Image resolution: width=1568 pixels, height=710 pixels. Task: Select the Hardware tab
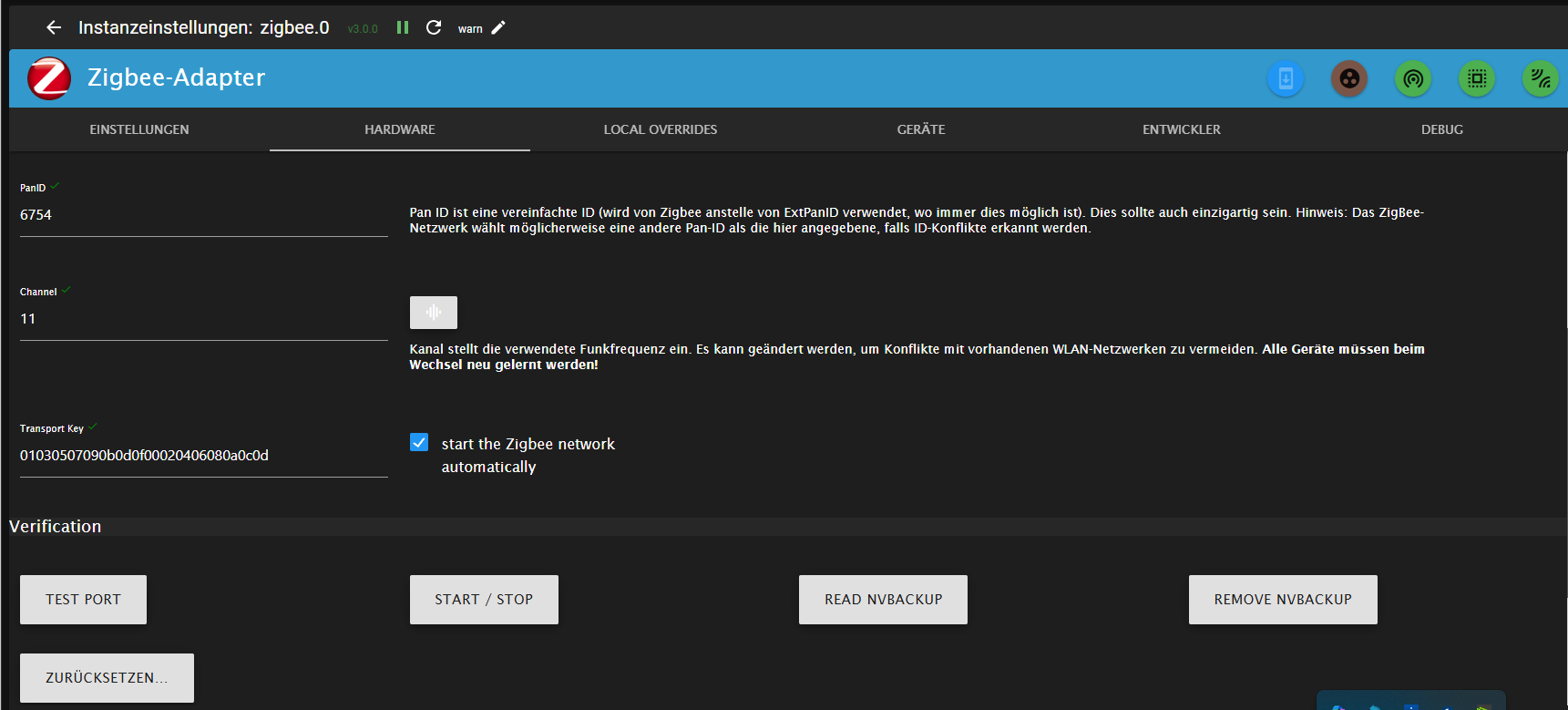[x=400, y=129]
